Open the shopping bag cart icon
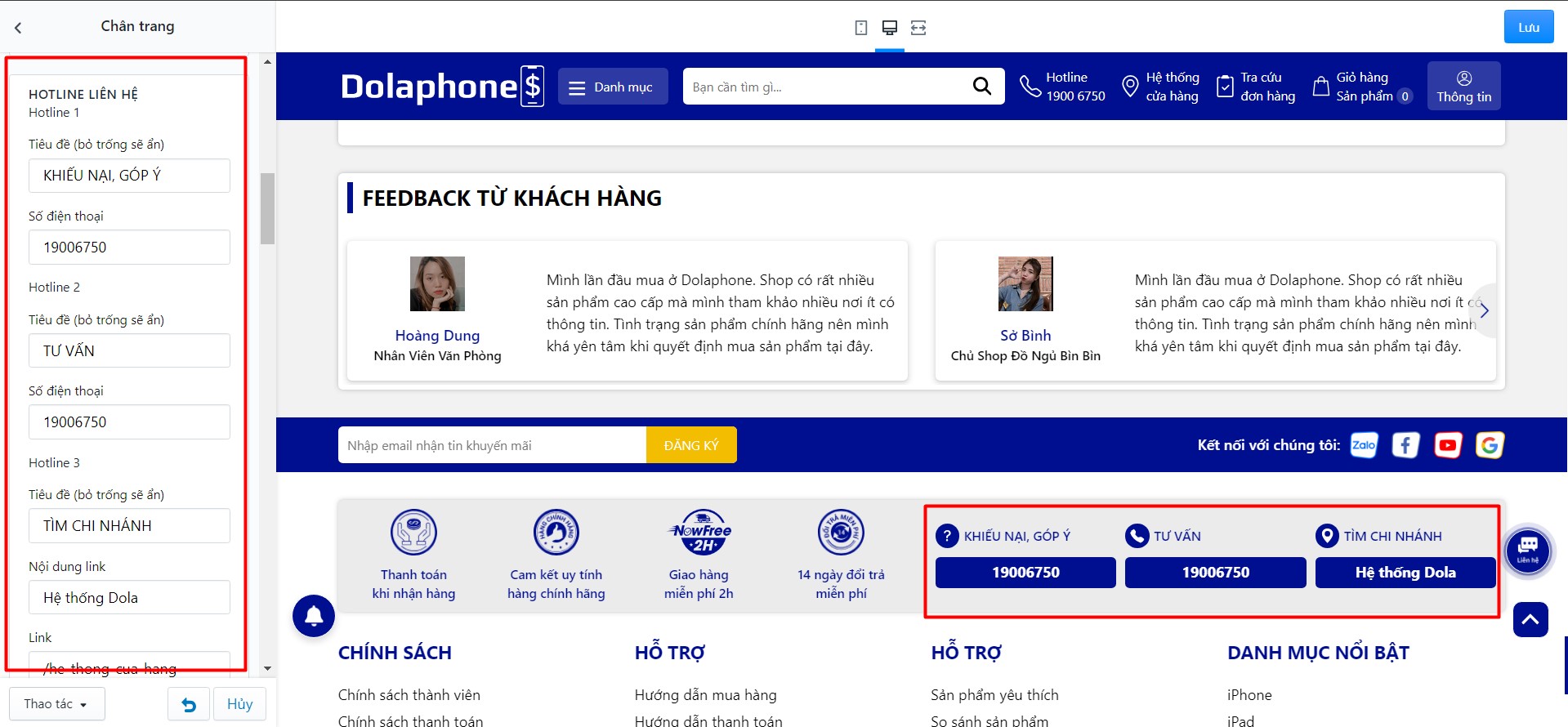 pyautogui.click(x=1320, y=86)
